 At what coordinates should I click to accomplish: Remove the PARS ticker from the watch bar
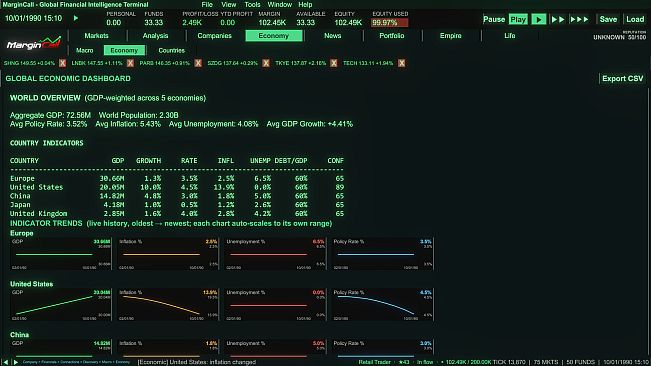point(198,63)
